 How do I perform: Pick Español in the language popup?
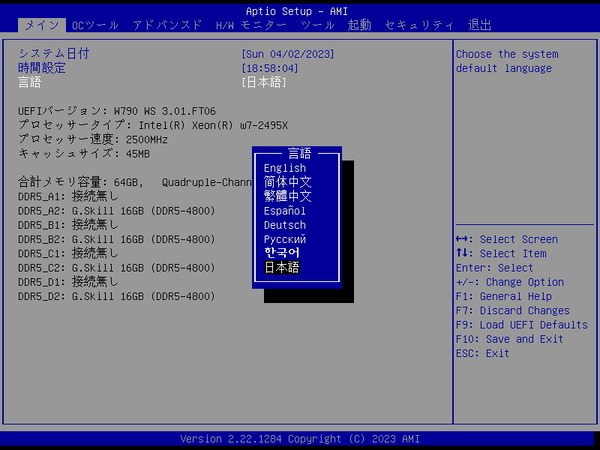(x=285, y=211)
